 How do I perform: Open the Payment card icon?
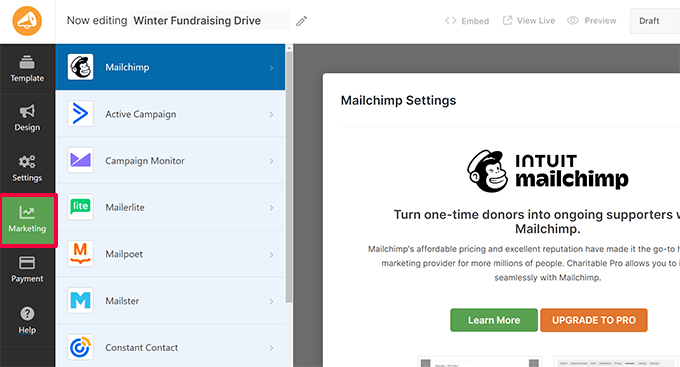pos(27,263)
